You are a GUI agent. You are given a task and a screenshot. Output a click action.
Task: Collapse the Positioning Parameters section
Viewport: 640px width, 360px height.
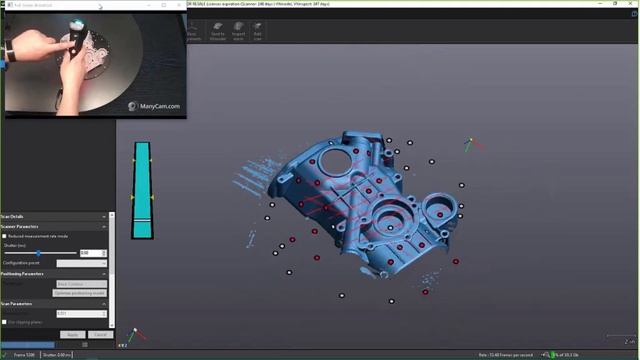point(104,274)
